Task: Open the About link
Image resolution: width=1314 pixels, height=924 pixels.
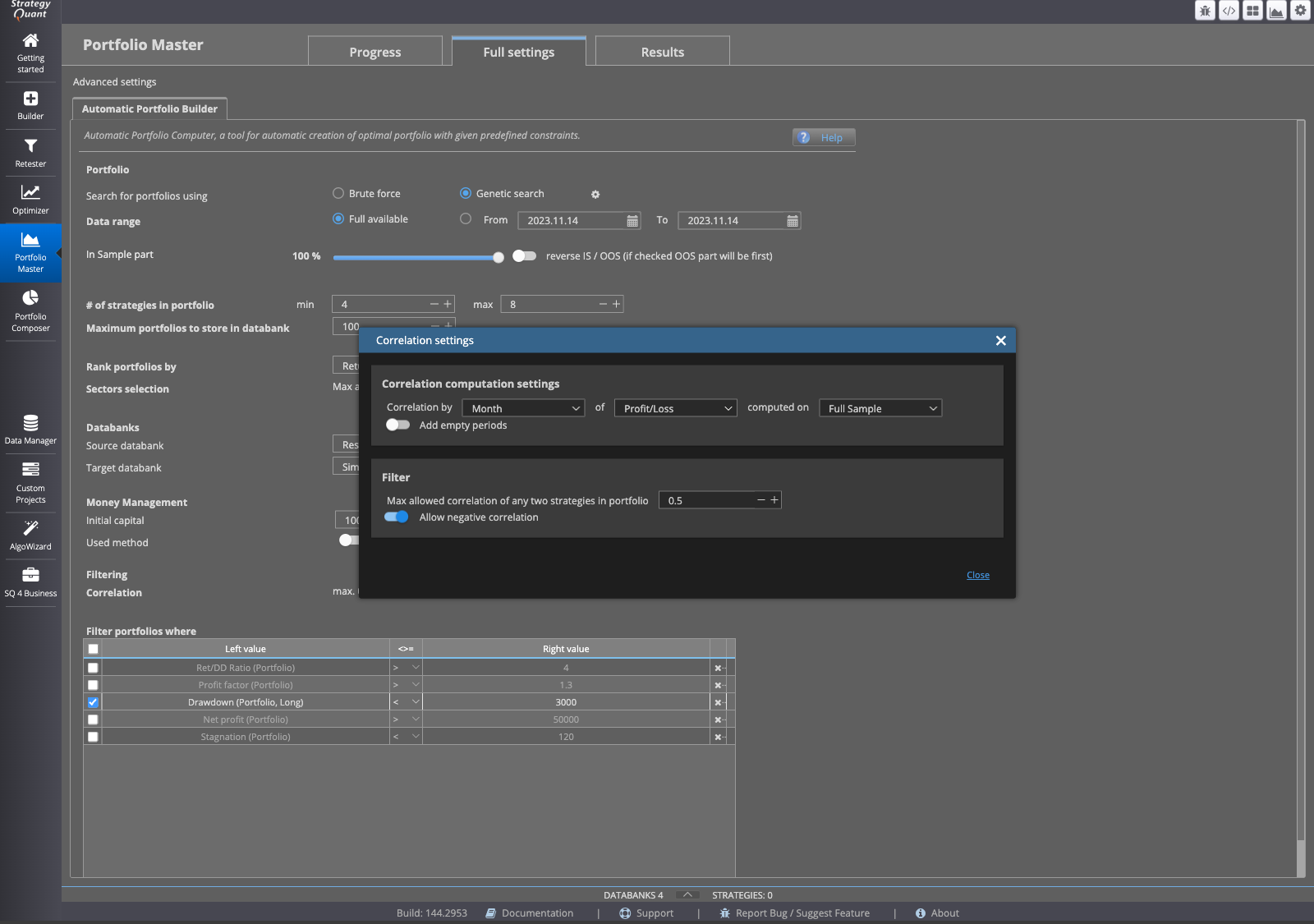Action: (x=937, y=913)
